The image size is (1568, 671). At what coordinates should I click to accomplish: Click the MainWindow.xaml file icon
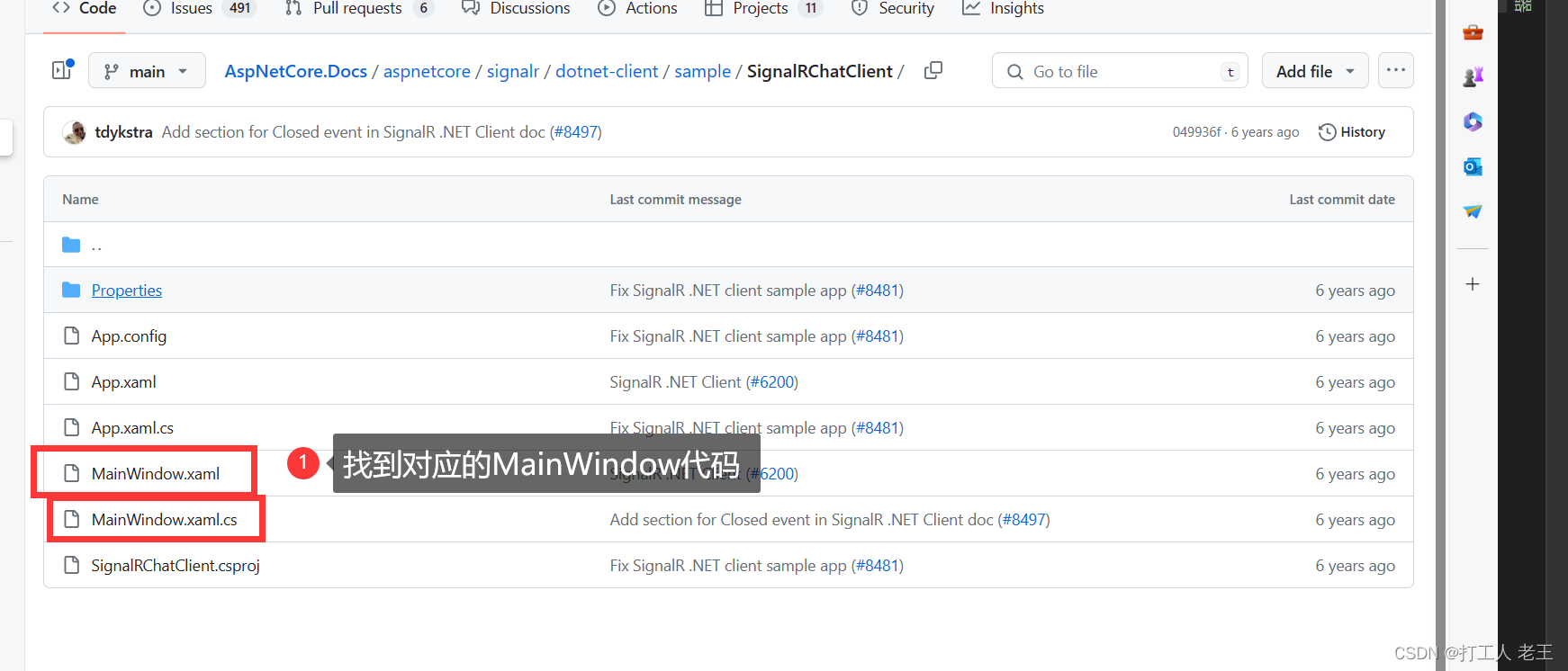point(72,473)
